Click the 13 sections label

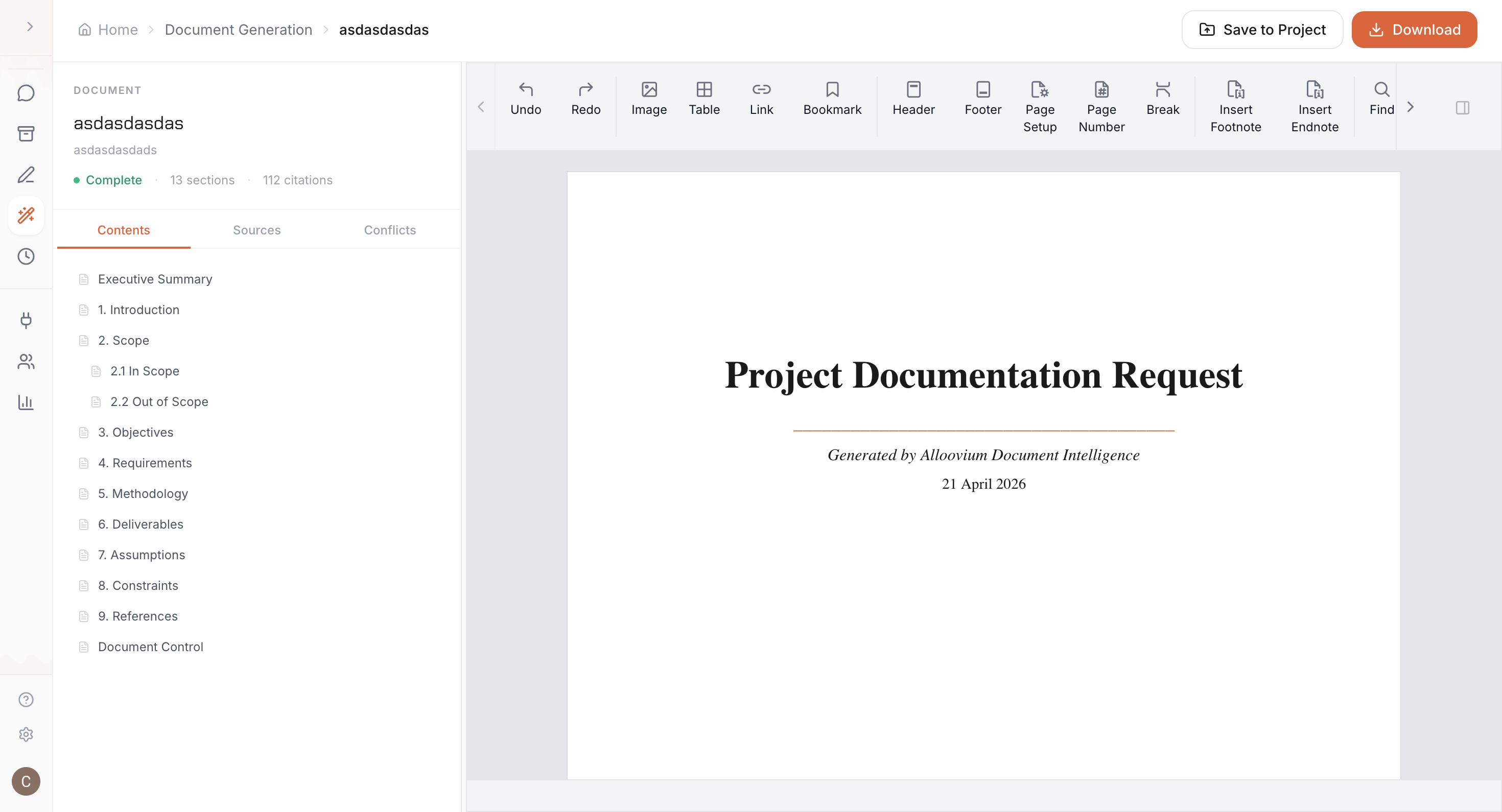[202, 180]
